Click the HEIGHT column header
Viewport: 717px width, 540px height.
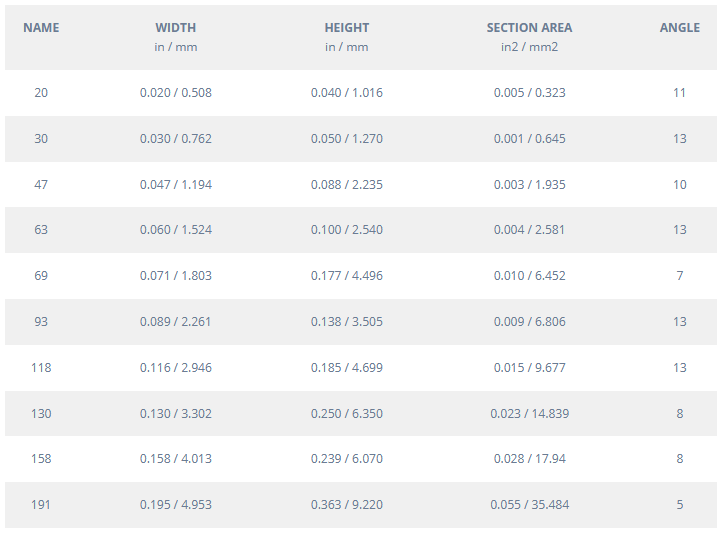point(346,28)
